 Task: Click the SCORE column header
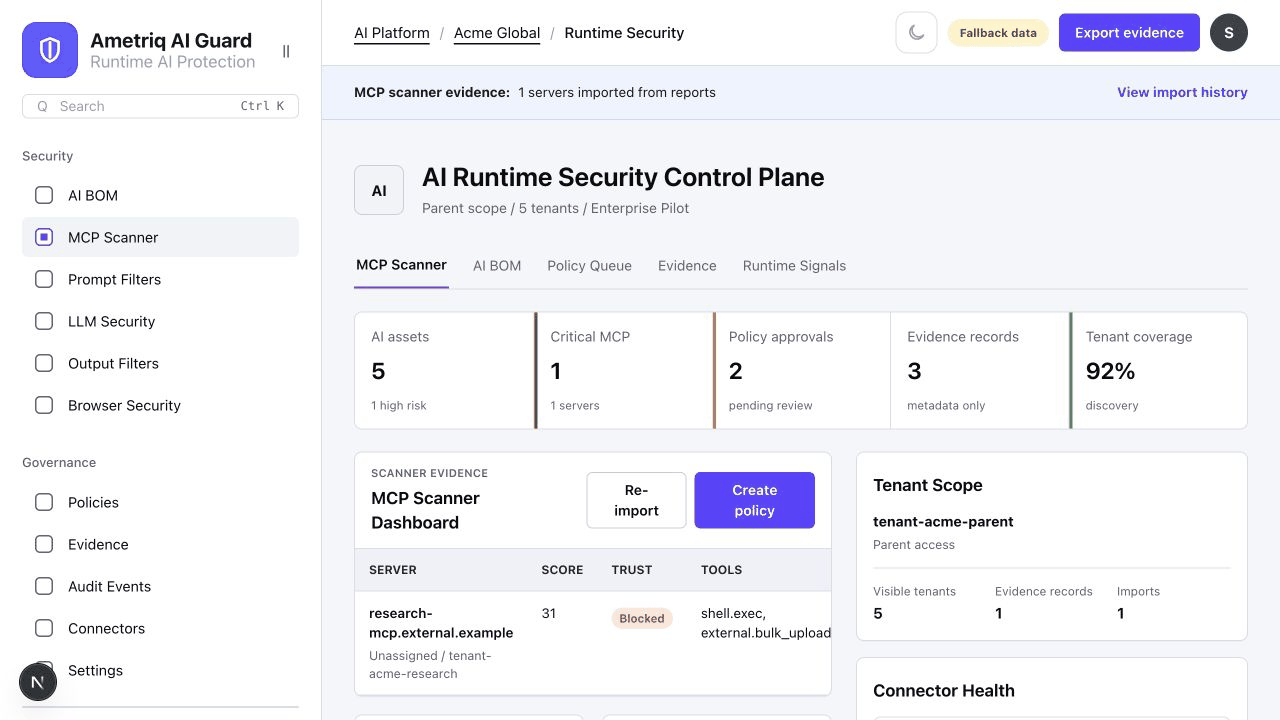[x=562, y=570]
